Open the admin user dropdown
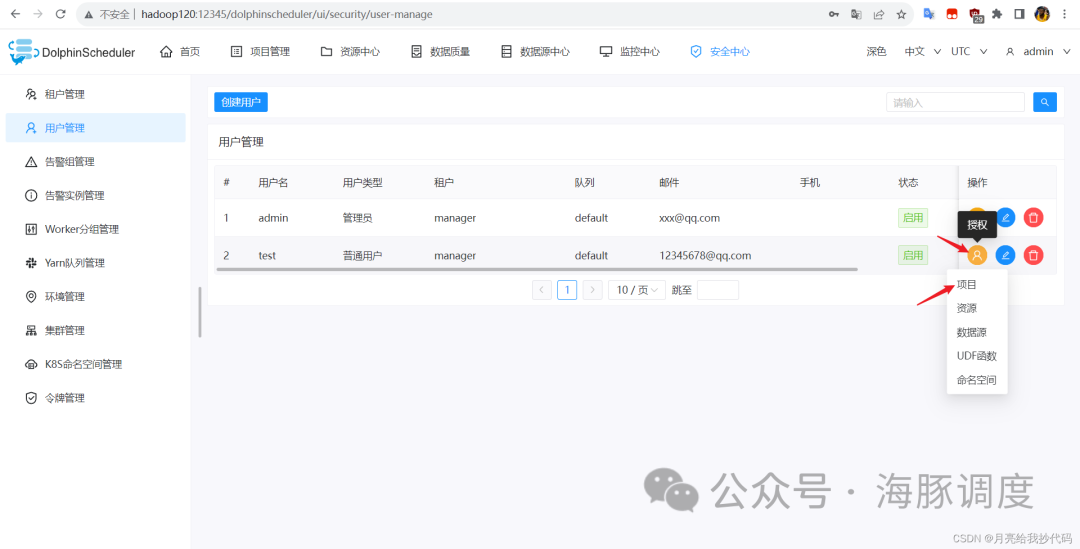1080x549 pixels. 1038,52
